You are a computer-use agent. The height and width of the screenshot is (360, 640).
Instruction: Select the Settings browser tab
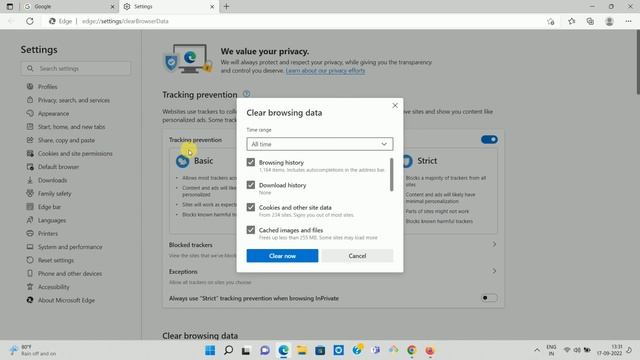coord(169,7)
